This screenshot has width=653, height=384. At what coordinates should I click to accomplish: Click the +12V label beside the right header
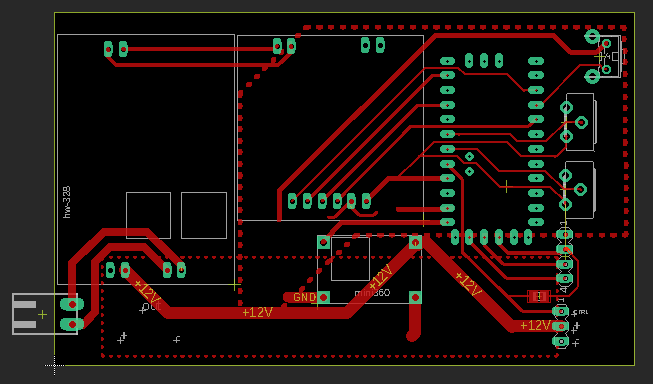[535, 325]
